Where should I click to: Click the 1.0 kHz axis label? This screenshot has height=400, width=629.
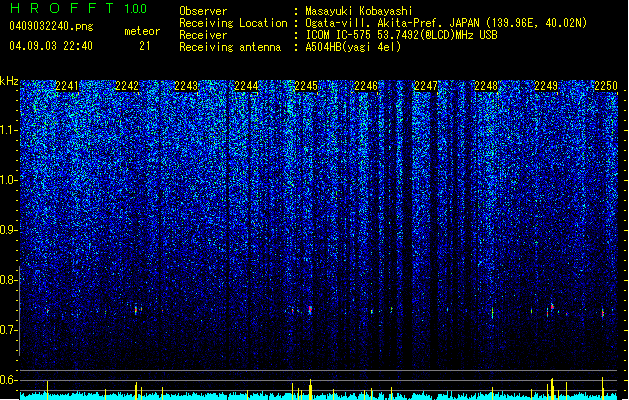(x=9, y=180)
